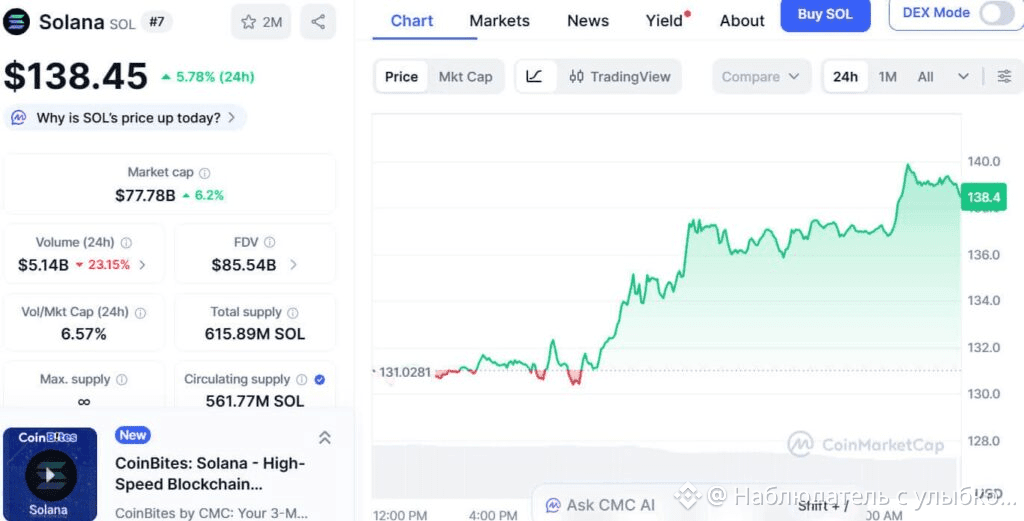
Task: Expand Volume (24h) details arrow
Action: [142, 264]
